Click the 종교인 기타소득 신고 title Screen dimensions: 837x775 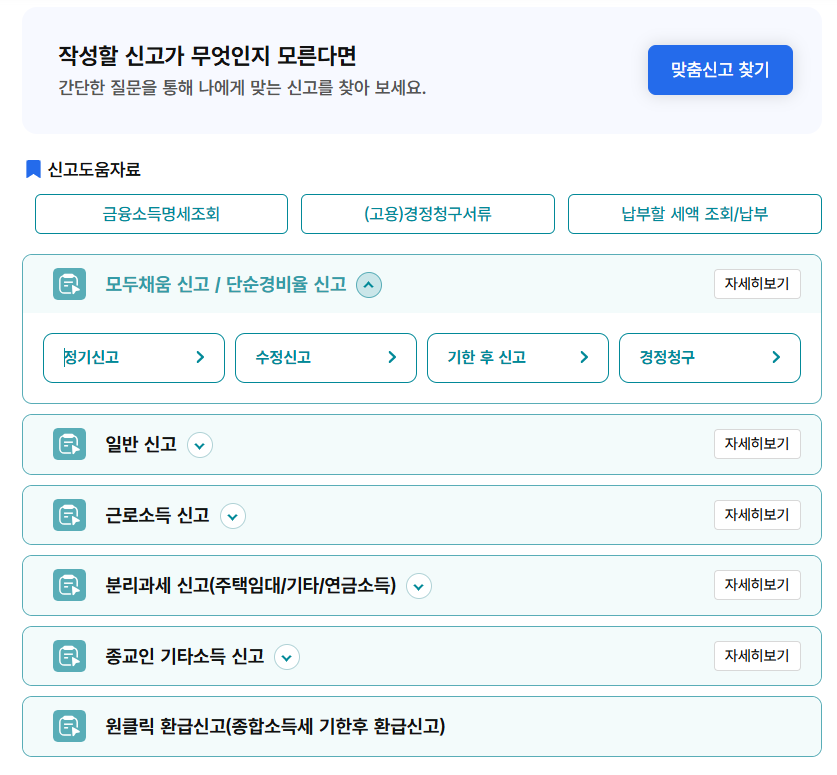click(x=185, y=656)
